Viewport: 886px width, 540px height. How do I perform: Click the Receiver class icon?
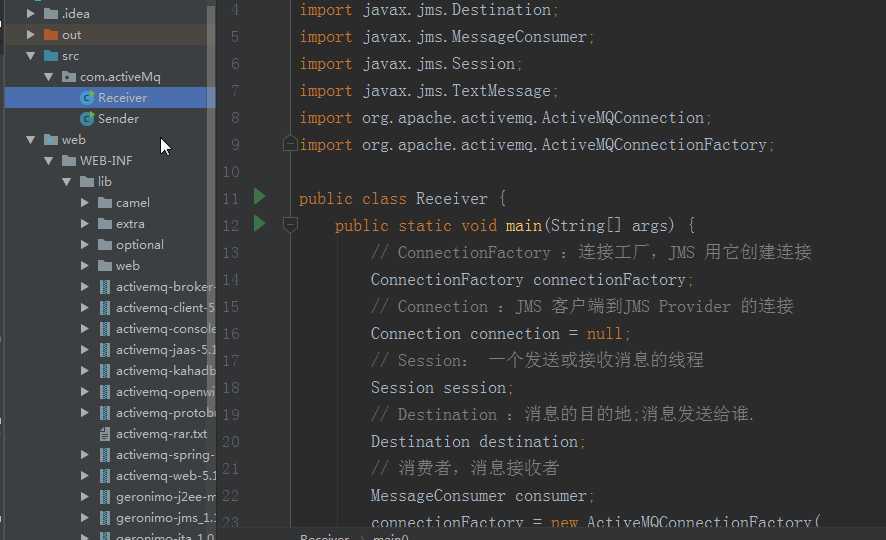87,98
